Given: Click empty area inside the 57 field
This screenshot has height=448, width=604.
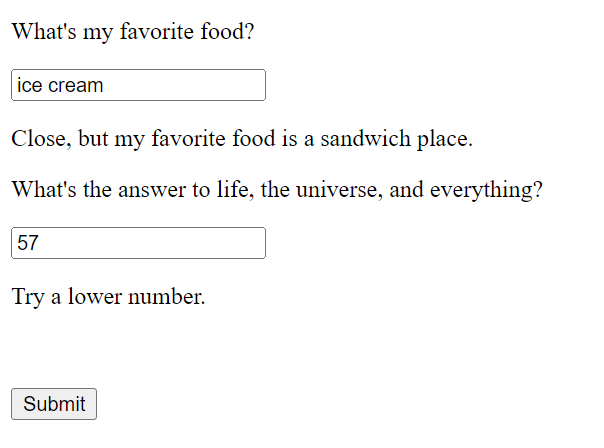Looking at the screenshot, I should 154,243.
